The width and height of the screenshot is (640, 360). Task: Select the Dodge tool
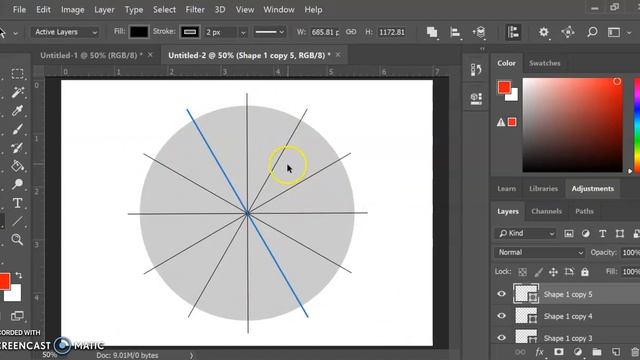click(17, 184)
